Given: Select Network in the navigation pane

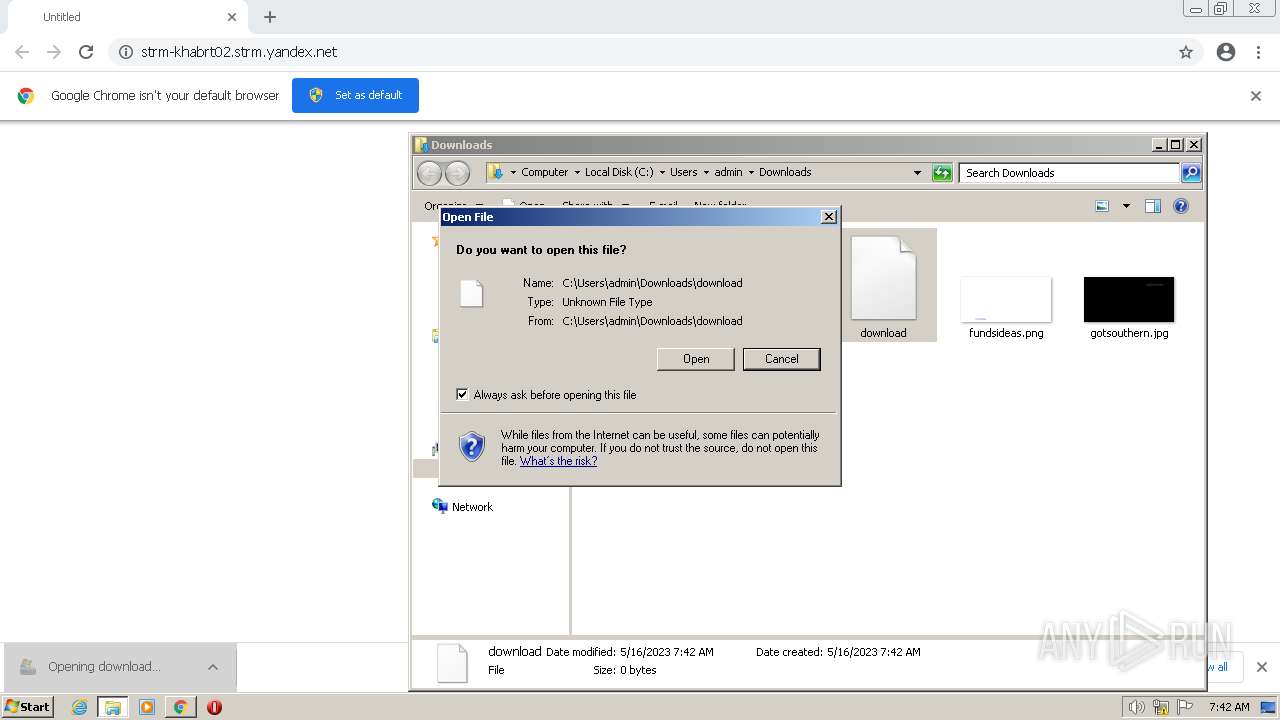Looking at the screenshot, I should [x=472, y=507].
